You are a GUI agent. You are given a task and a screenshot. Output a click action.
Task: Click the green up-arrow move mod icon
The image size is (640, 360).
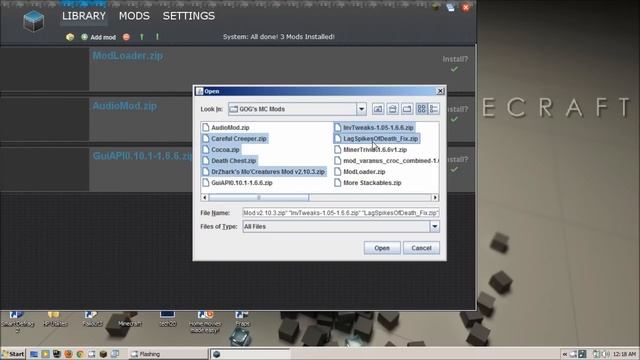point(142,37)
